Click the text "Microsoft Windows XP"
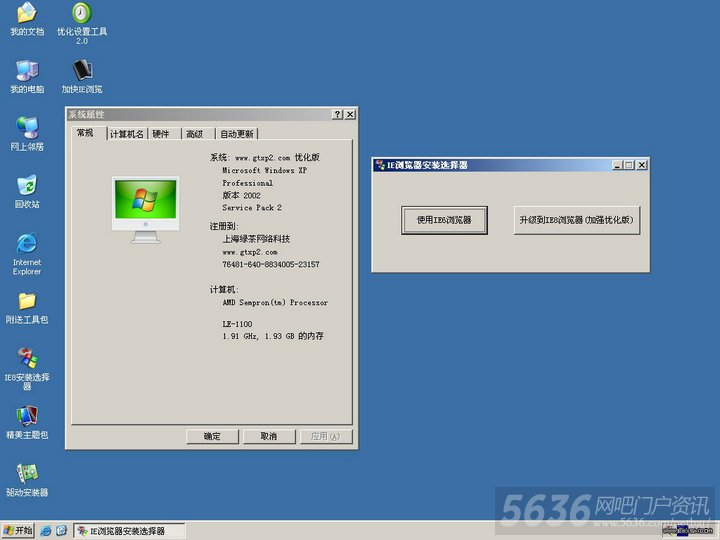The width and height of the screenshot is (720, 540). 264,170
